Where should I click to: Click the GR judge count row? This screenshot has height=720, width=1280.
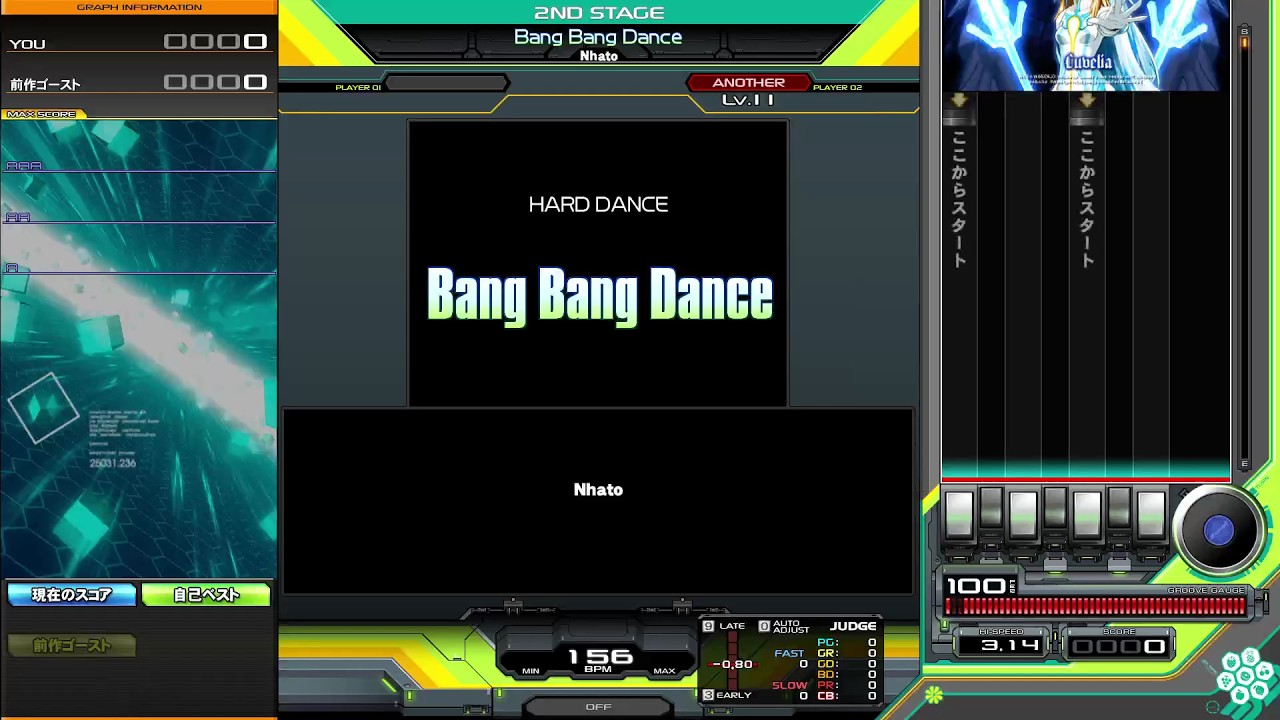point(846,653)
